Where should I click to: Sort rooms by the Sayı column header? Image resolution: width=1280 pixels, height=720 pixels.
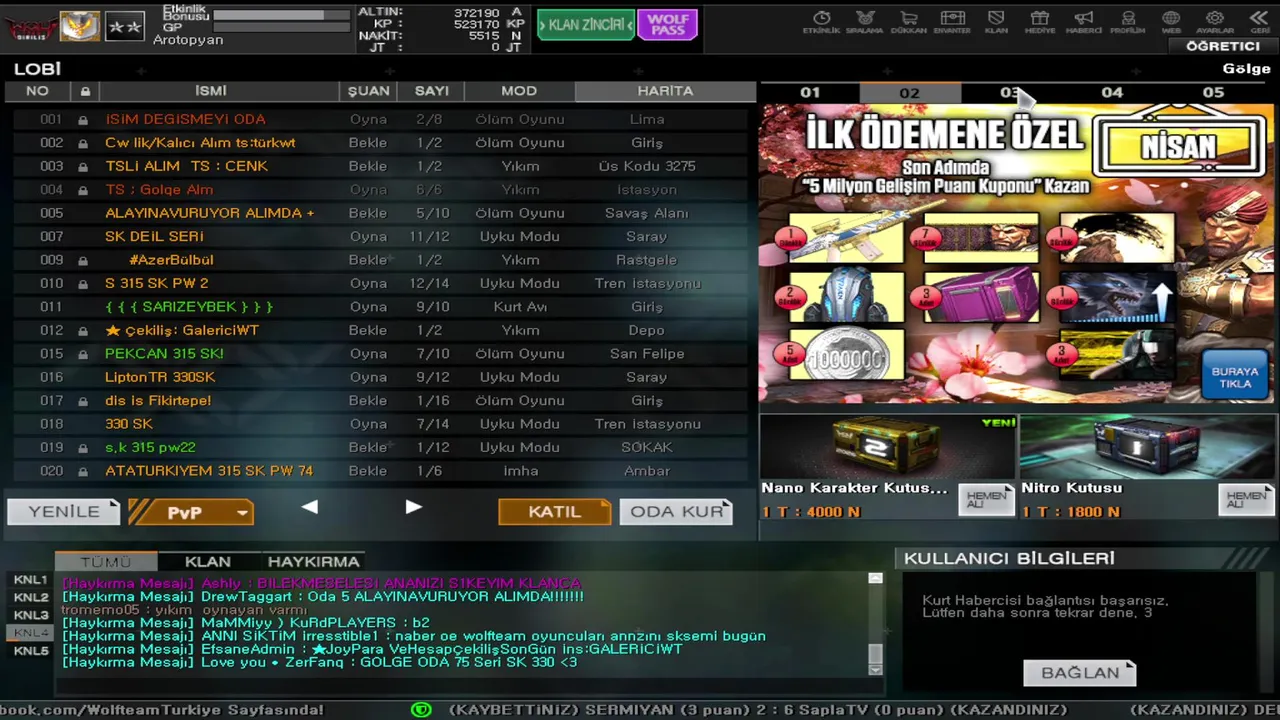(x=432, y=91)
